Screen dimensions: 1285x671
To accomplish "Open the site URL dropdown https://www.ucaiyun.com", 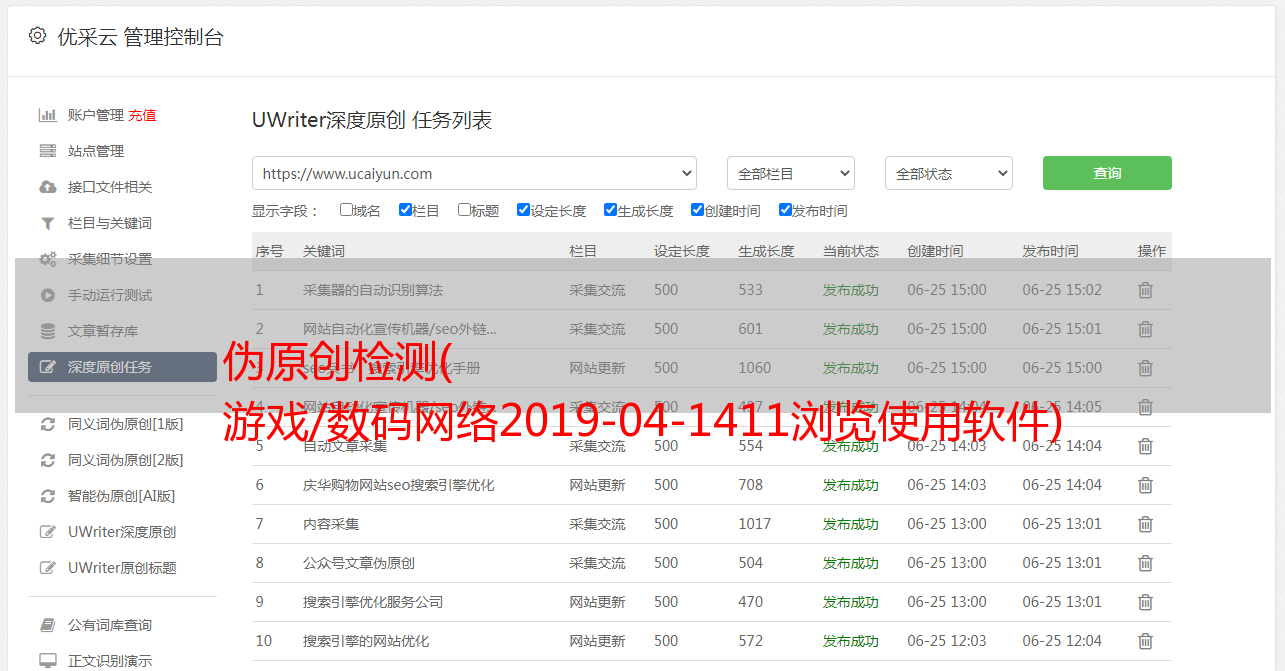I will (x=474, y=173).
